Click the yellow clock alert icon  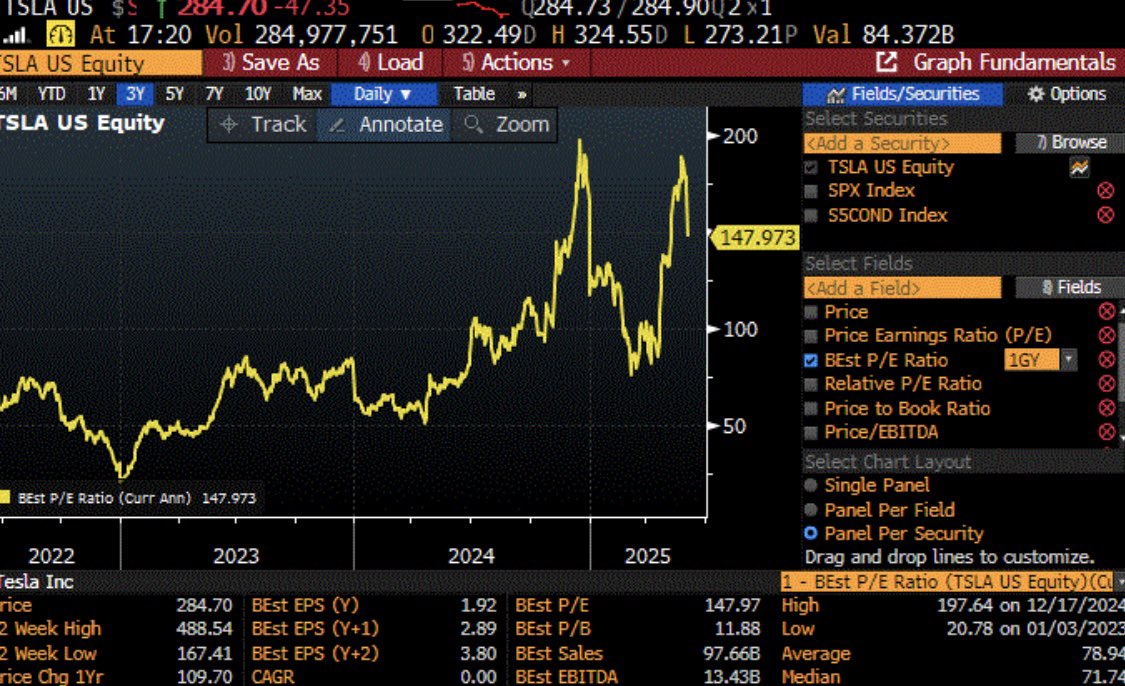point(60,34)
